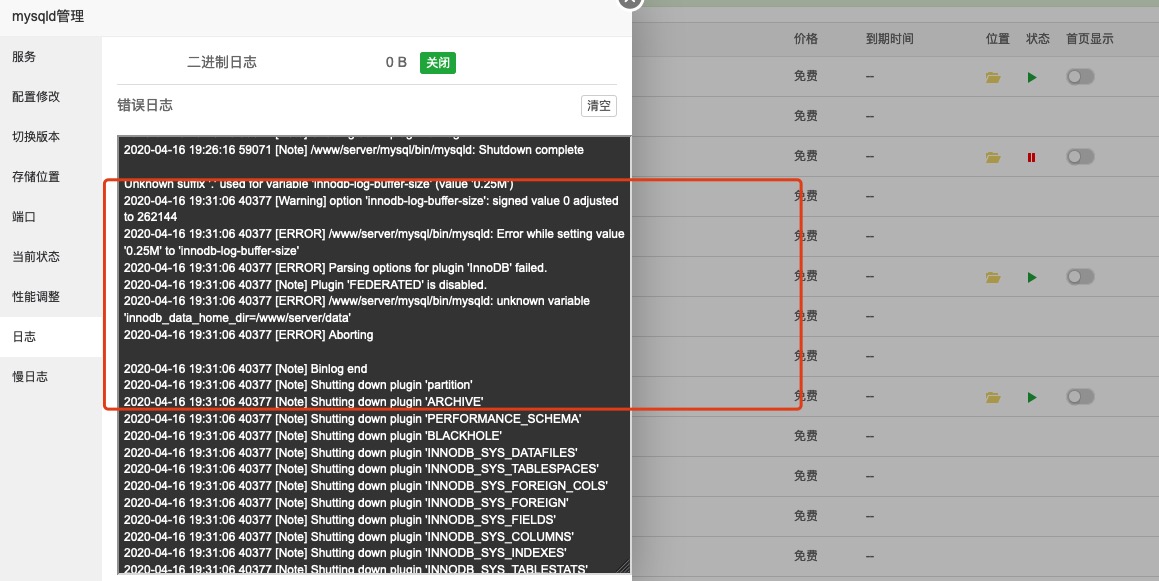Click the 到期时间 column header
The height and width of the screenshot is (581, 1159).
889,38
